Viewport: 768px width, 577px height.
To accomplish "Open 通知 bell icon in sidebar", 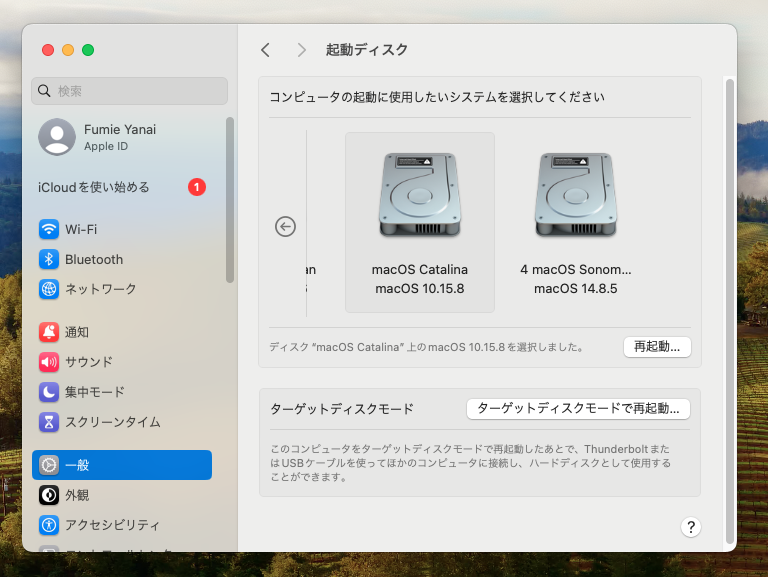I will [x=49, y=332].
